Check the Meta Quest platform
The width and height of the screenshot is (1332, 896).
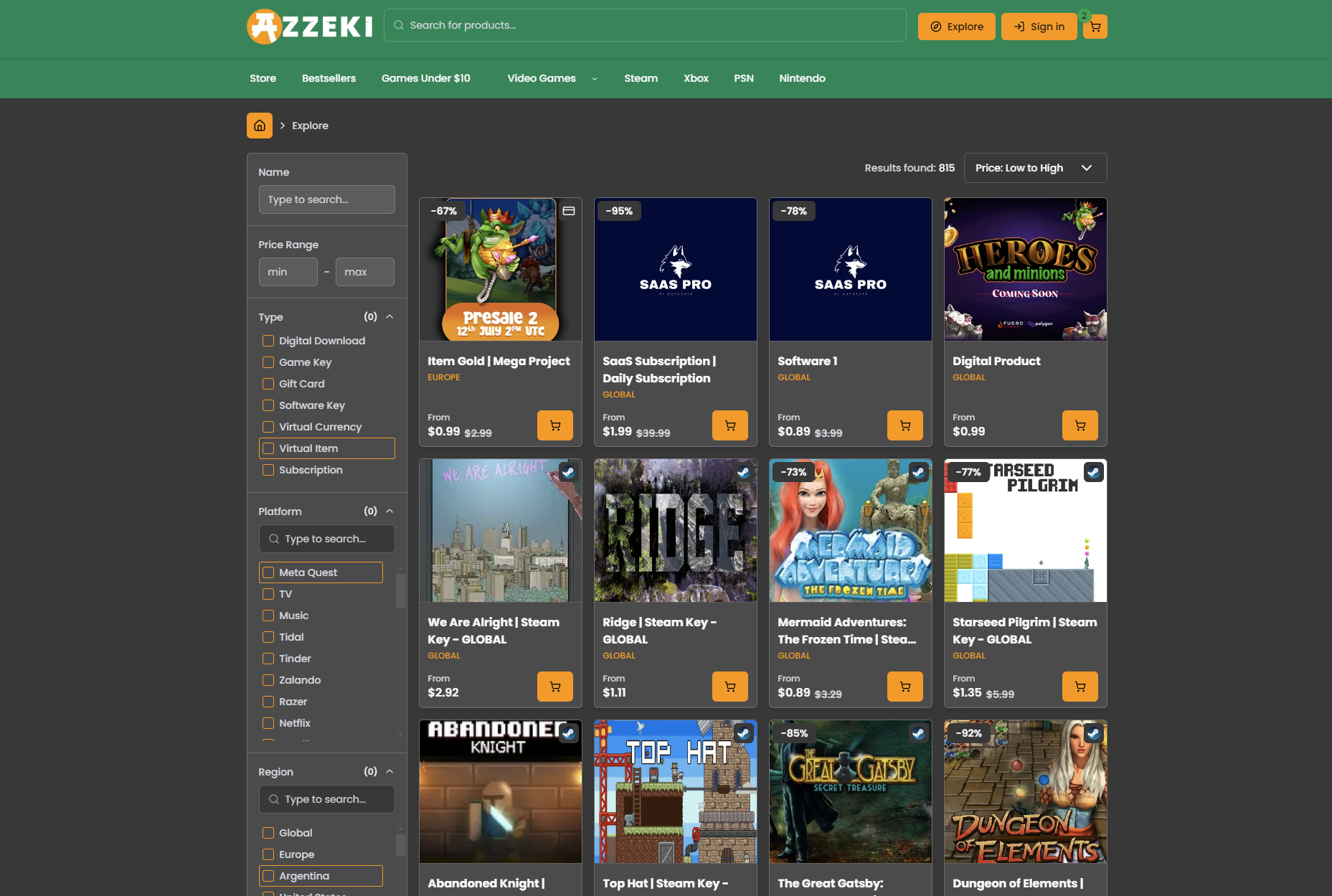(x=268, y=572)
